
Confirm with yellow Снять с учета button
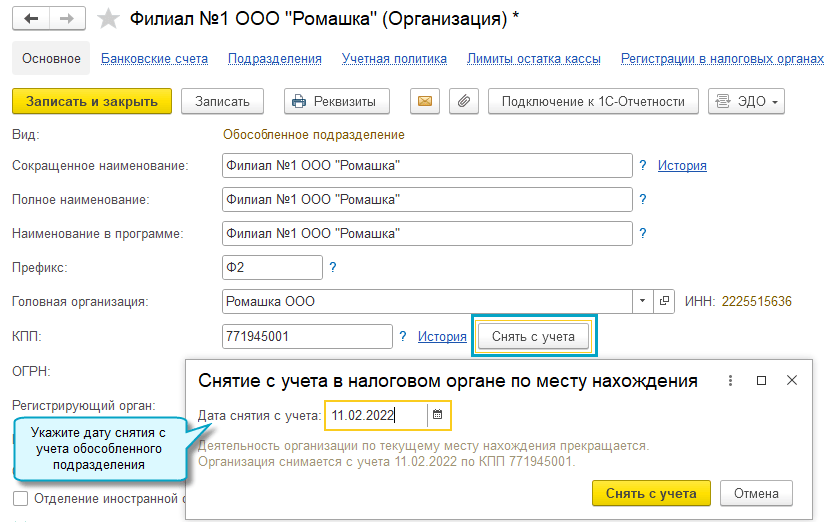(651, 493)
